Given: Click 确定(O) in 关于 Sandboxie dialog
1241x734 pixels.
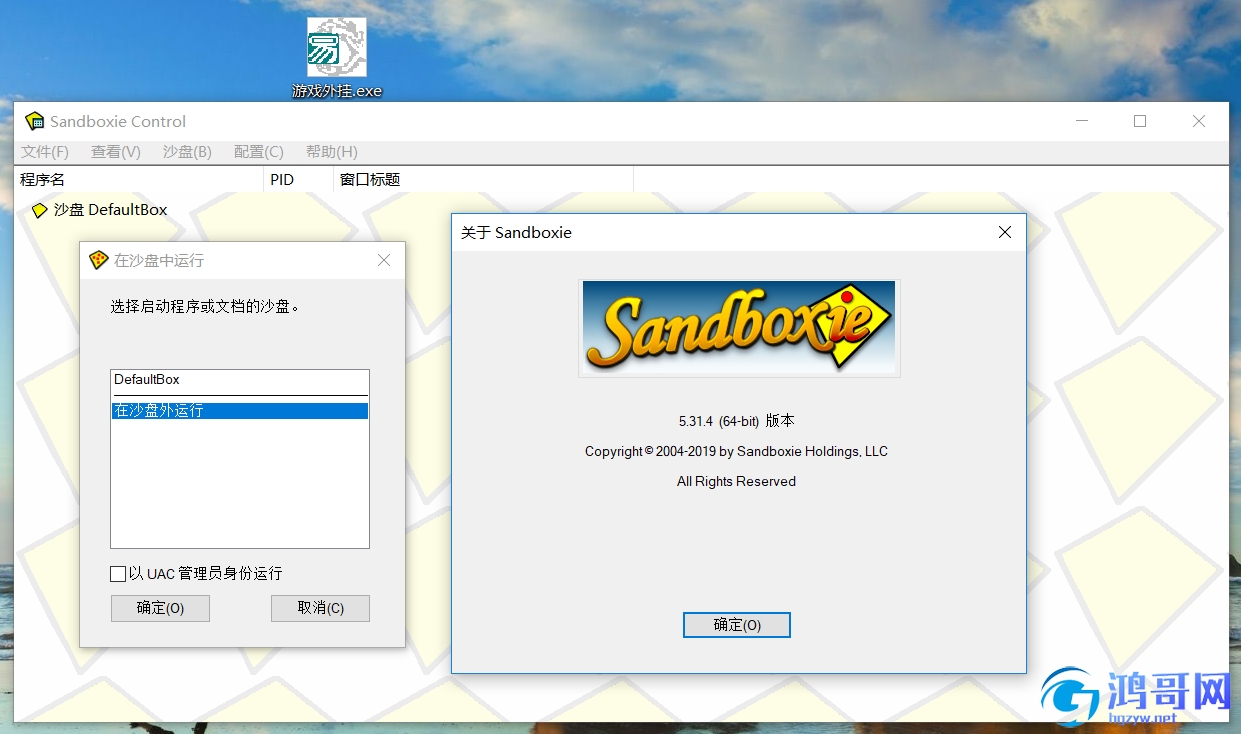Looking at the screenshot, I should click(x=737, y=625).
